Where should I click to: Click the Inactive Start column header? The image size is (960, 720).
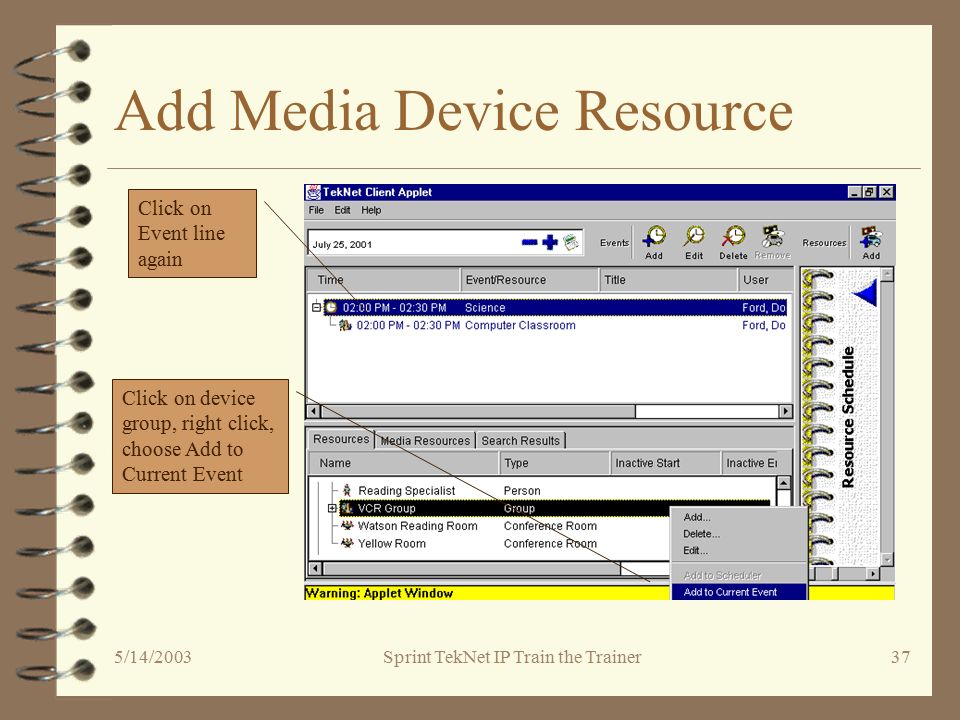[666, 463]
